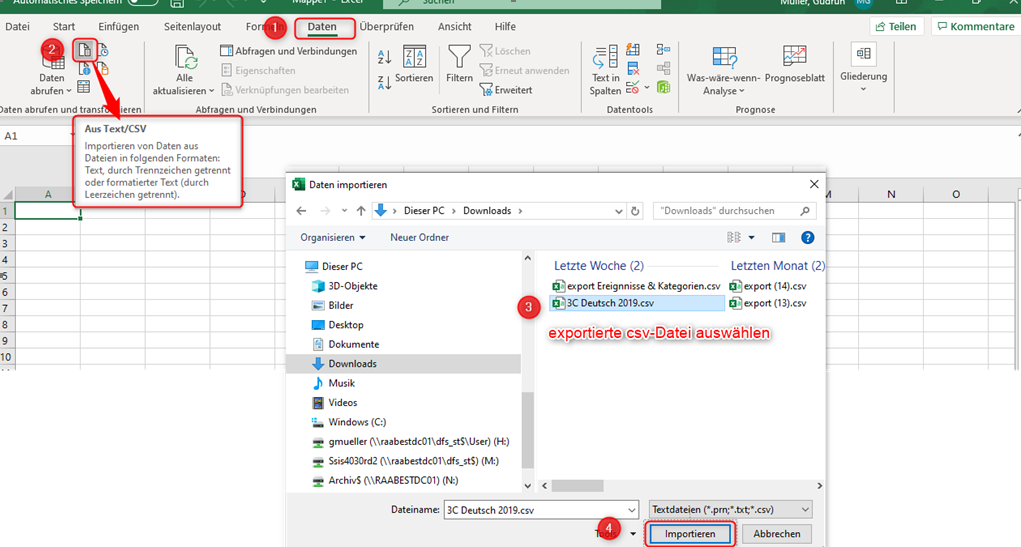Image resolution: width=1021 pixels, height=547 pixels.
Task: Open the Organisieren dropdown menu
Action: (333, 237)
